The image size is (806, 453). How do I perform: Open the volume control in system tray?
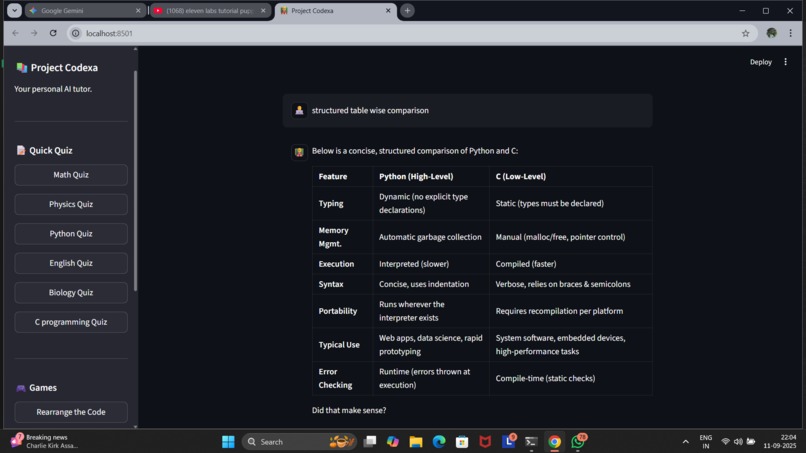click(738, 442)
